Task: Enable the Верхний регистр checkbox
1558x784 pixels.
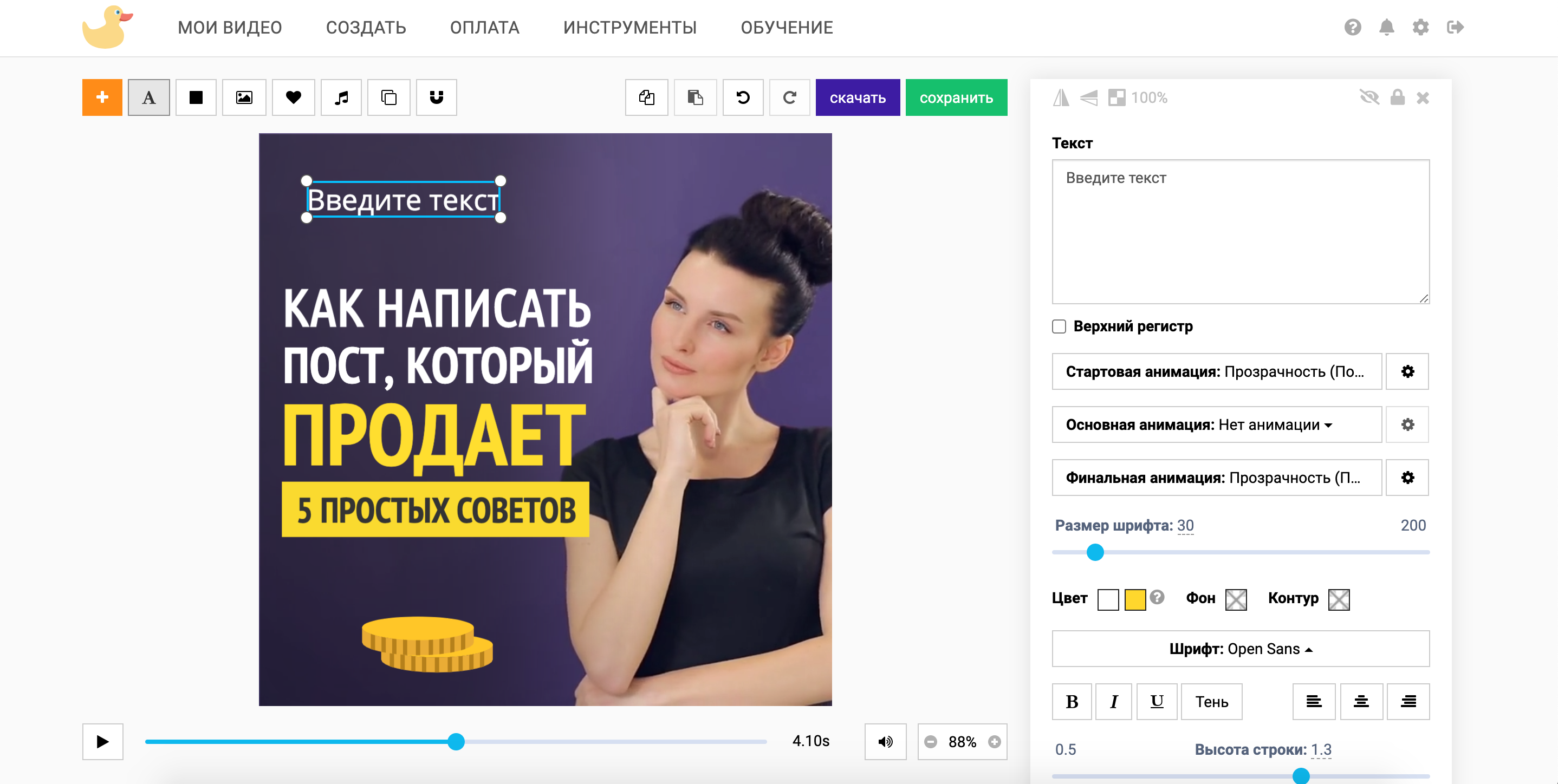Action: [x=1059, y=326]
